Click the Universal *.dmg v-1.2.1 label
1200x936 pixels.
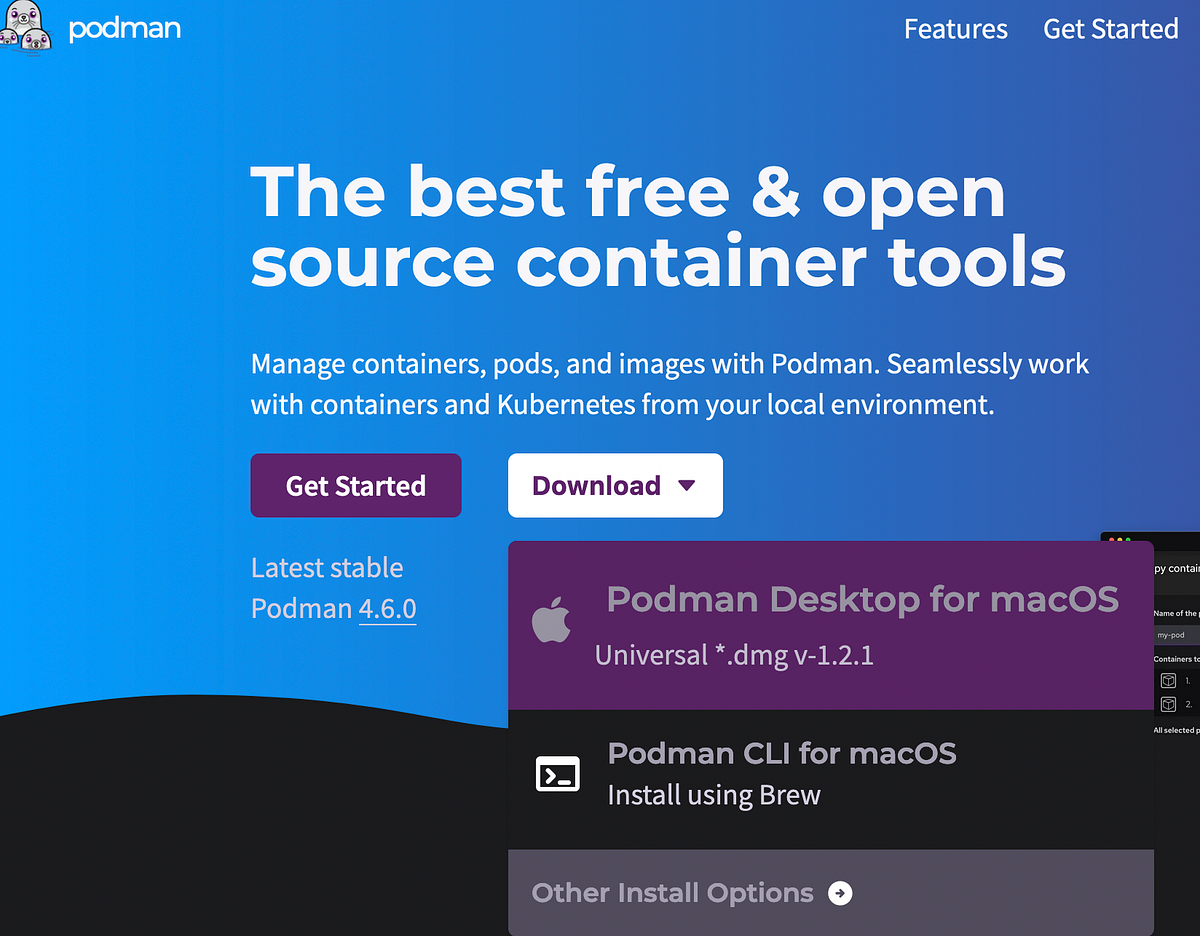[734, 655]
